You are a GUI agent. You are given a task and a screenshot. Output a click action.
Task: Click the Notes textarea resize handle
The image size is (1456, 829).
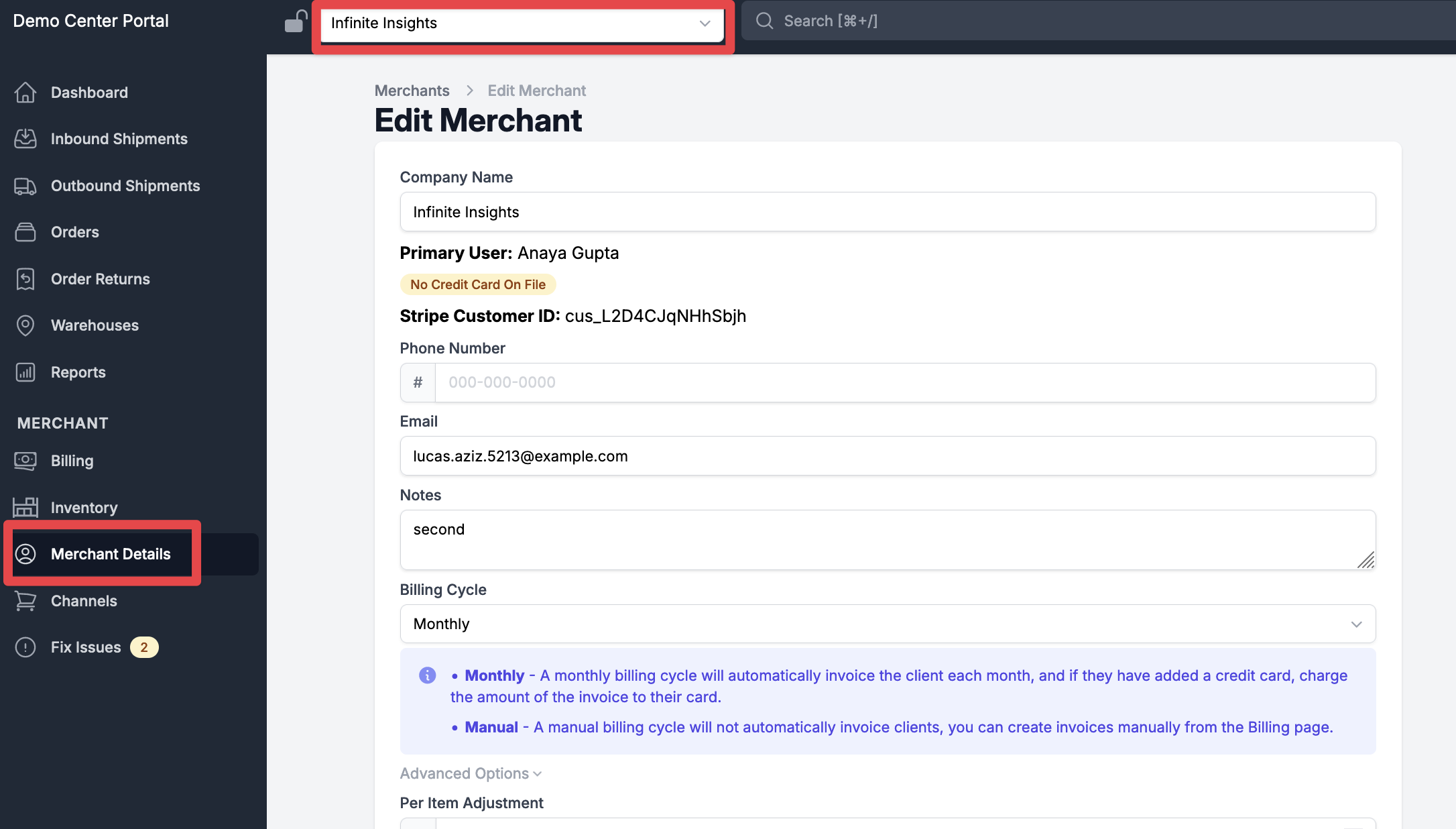tap(1366, 560)
